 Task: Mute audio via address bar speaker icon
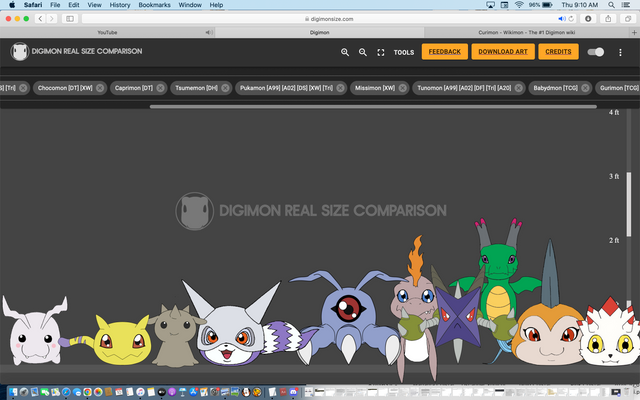(x=562, y=19)
